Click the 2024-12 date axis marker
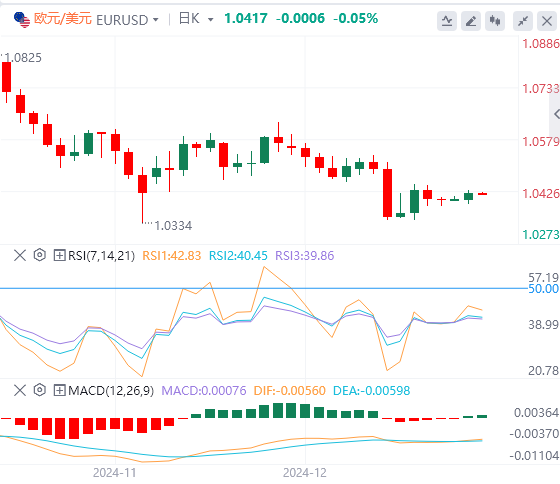 305,473
